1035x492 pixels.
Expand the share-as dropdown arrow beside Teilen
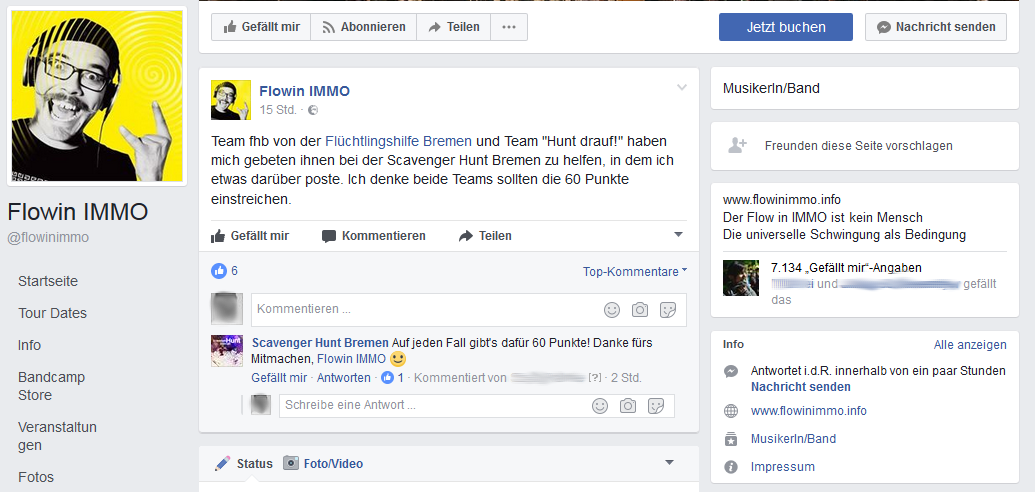point(678,236)
